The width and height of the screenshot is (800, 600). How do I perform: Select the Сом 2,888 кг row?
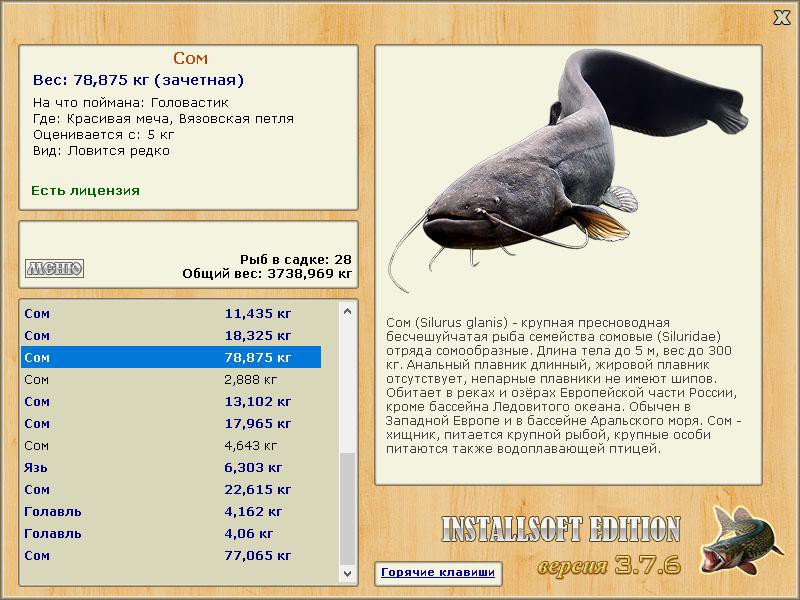coord(171,379)
